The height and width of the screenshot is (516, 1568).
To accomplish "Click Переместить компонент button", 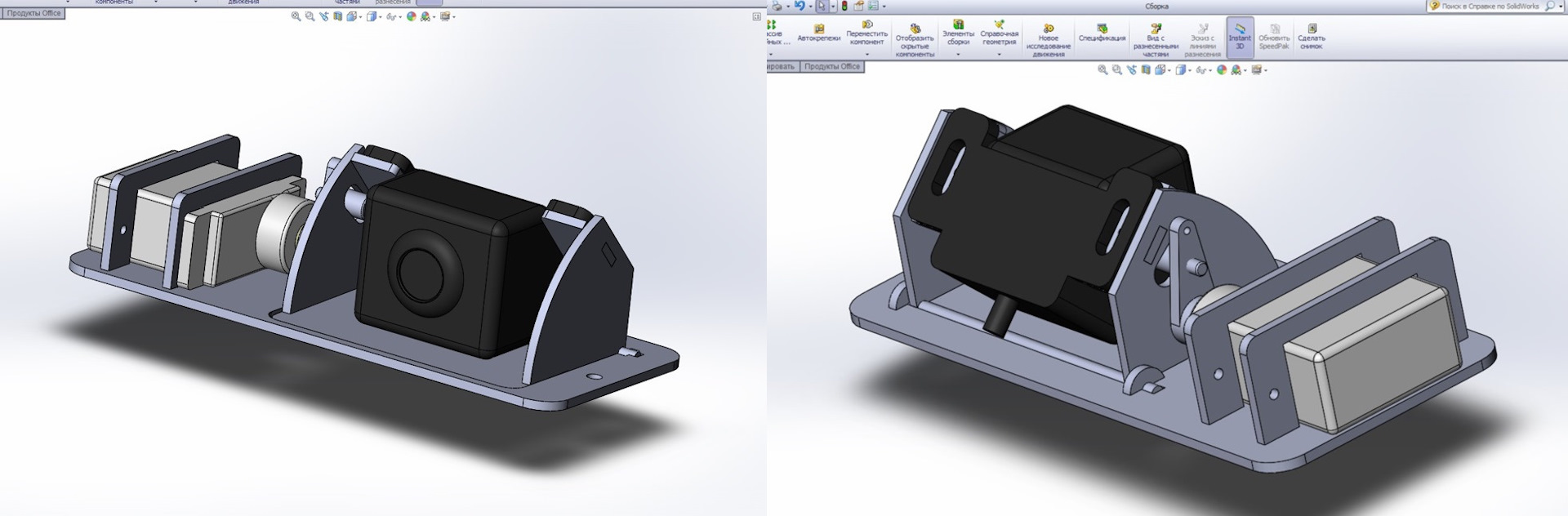I will [866, 33].
